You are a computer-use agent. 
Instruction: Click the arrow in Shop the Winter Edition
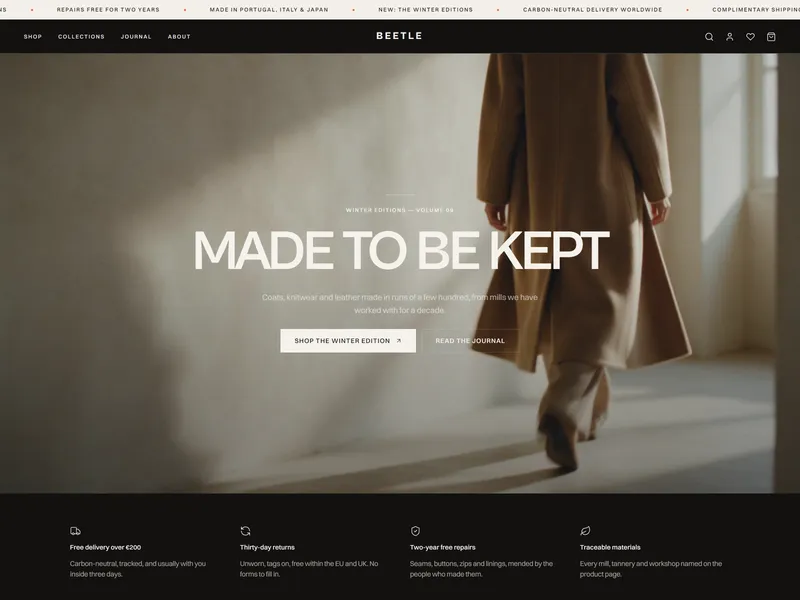399,341
